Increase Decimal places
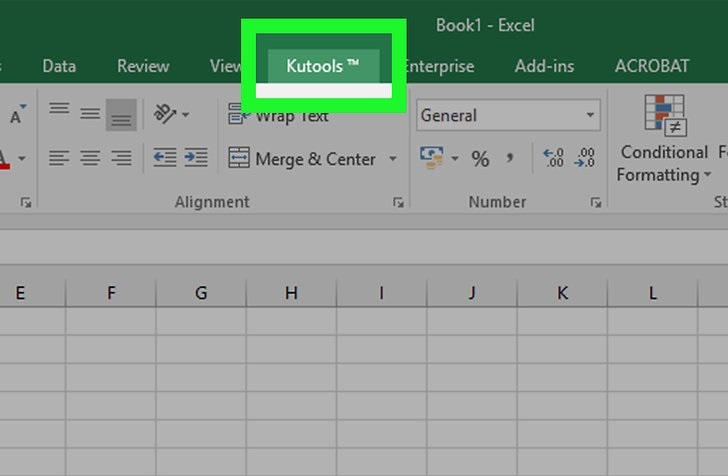The width and height of the screenshot is (728, 476). click(553, 158)
